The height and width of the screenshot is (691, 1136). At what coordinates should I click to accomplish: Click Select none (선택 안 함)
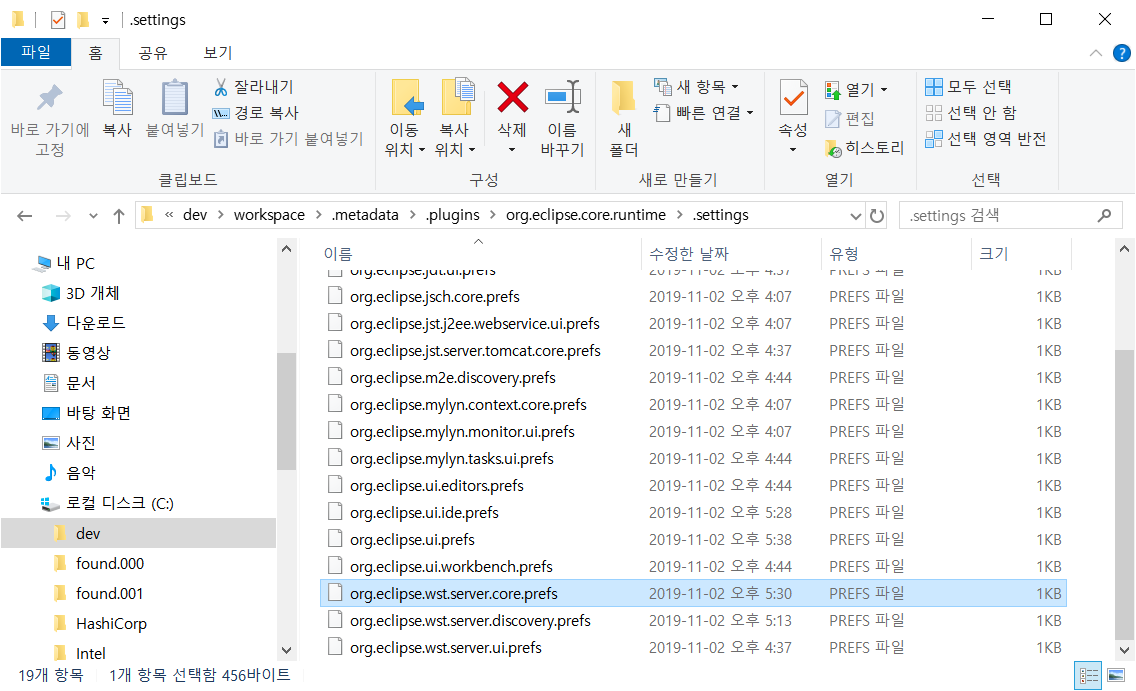(971, 113)
